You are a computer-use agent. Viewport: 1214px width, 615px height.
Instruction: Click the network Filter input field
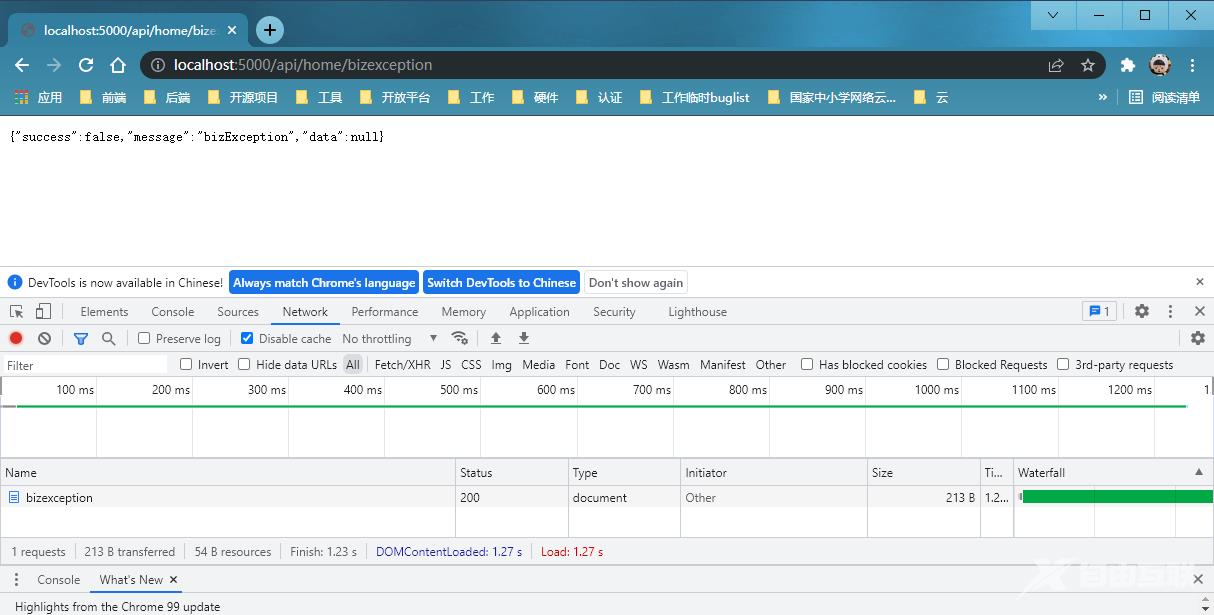85,365
